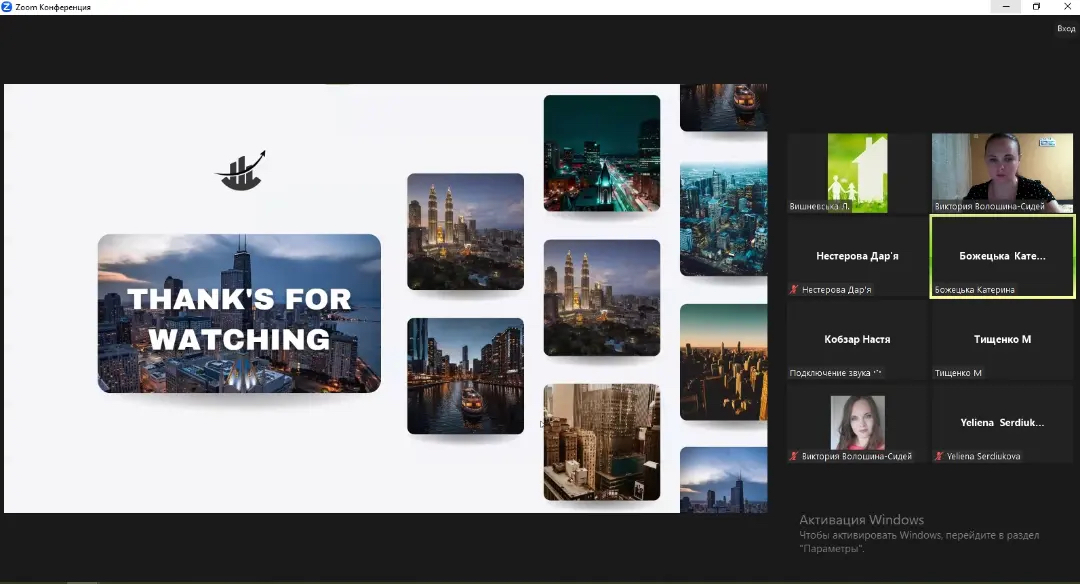
Task: Click the "Подключение звука" audio connecting label
Action: 836,373
